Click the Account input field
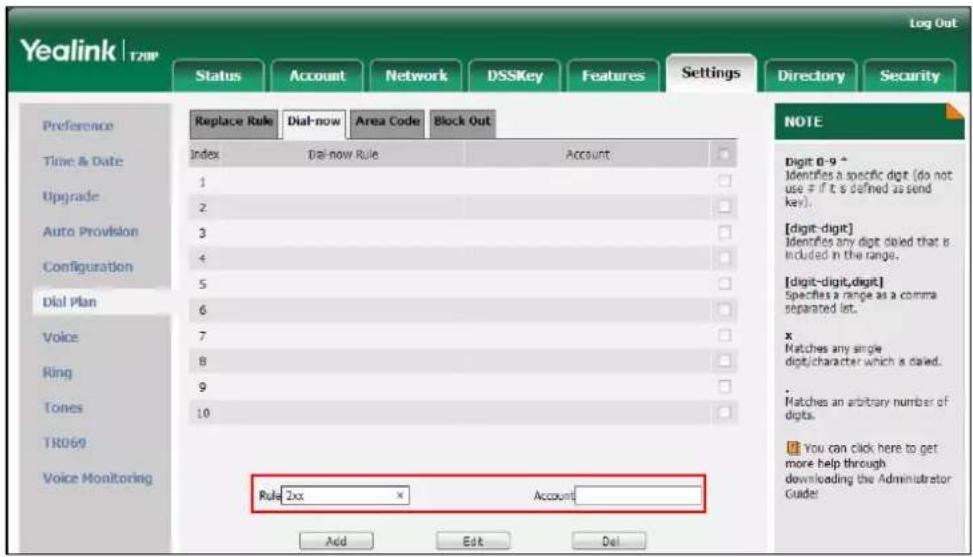The width and height of the screenshot is (973, 557). [x=638, y=495]
